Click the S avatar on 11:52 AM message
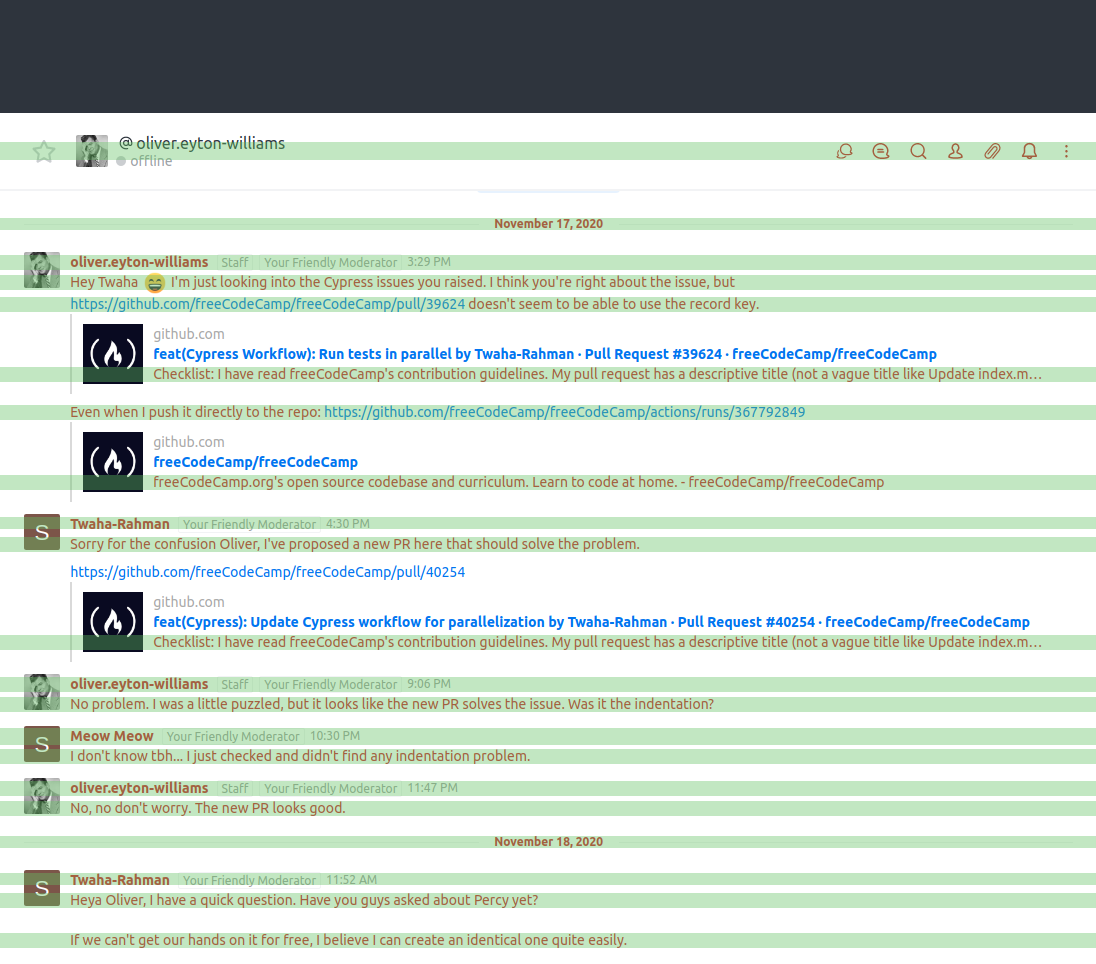The height and width of the screenshot is (964, 1096). [x=42, y=888]
